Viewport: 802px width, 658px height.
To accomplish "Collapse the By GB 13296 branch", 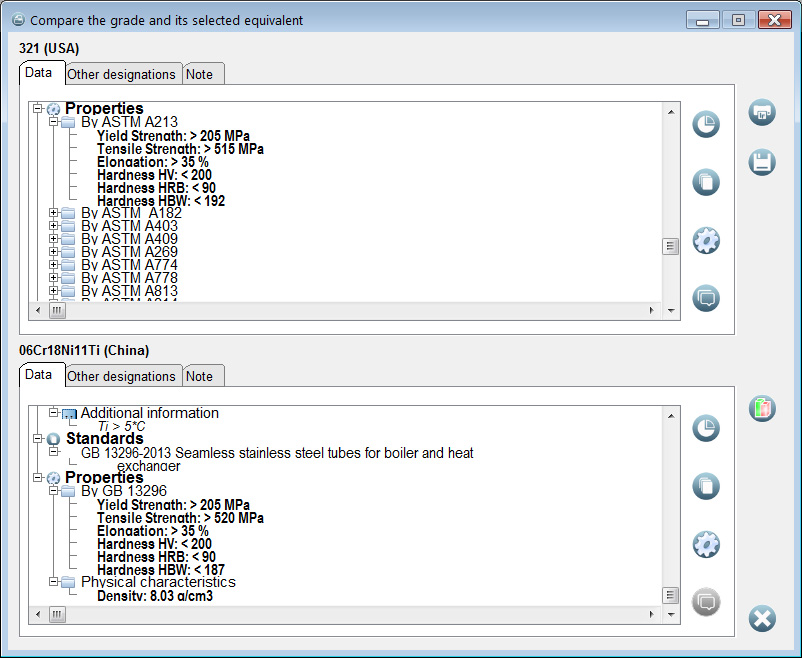I will (53, 491).
